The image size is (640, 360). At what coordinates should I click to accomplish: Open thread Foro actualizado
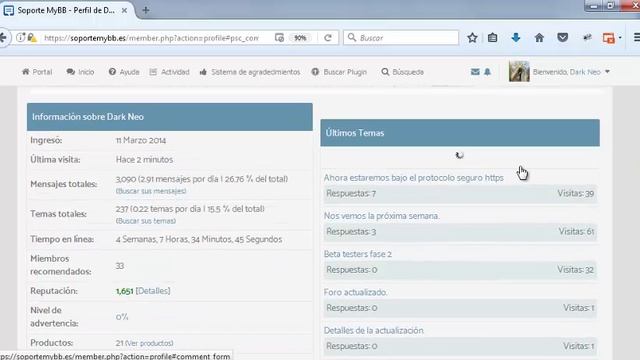[x=356, y=292]
